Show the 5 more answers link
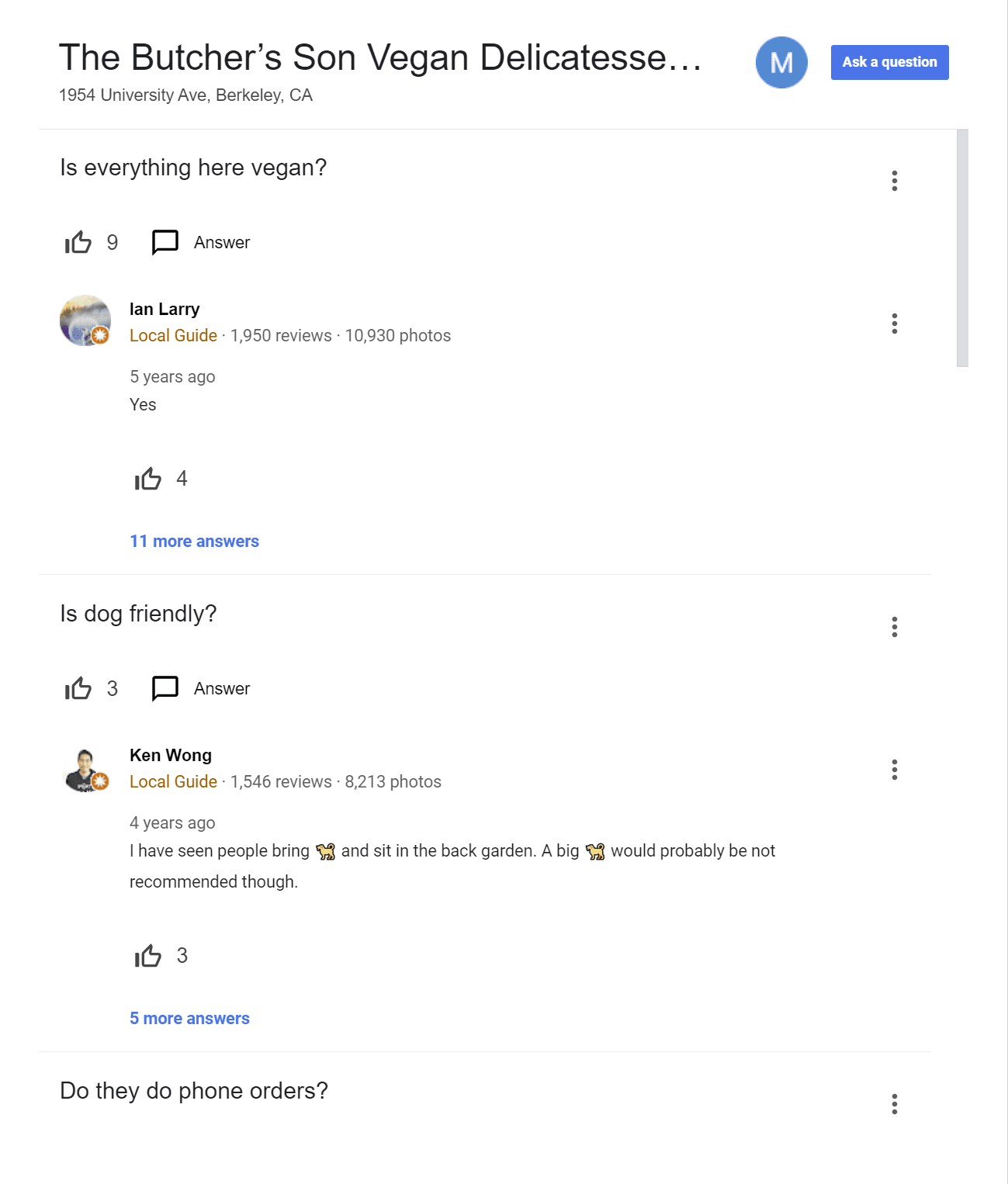The width and height of the screenshot is (1008, 1184). [x=189, y=1019]
